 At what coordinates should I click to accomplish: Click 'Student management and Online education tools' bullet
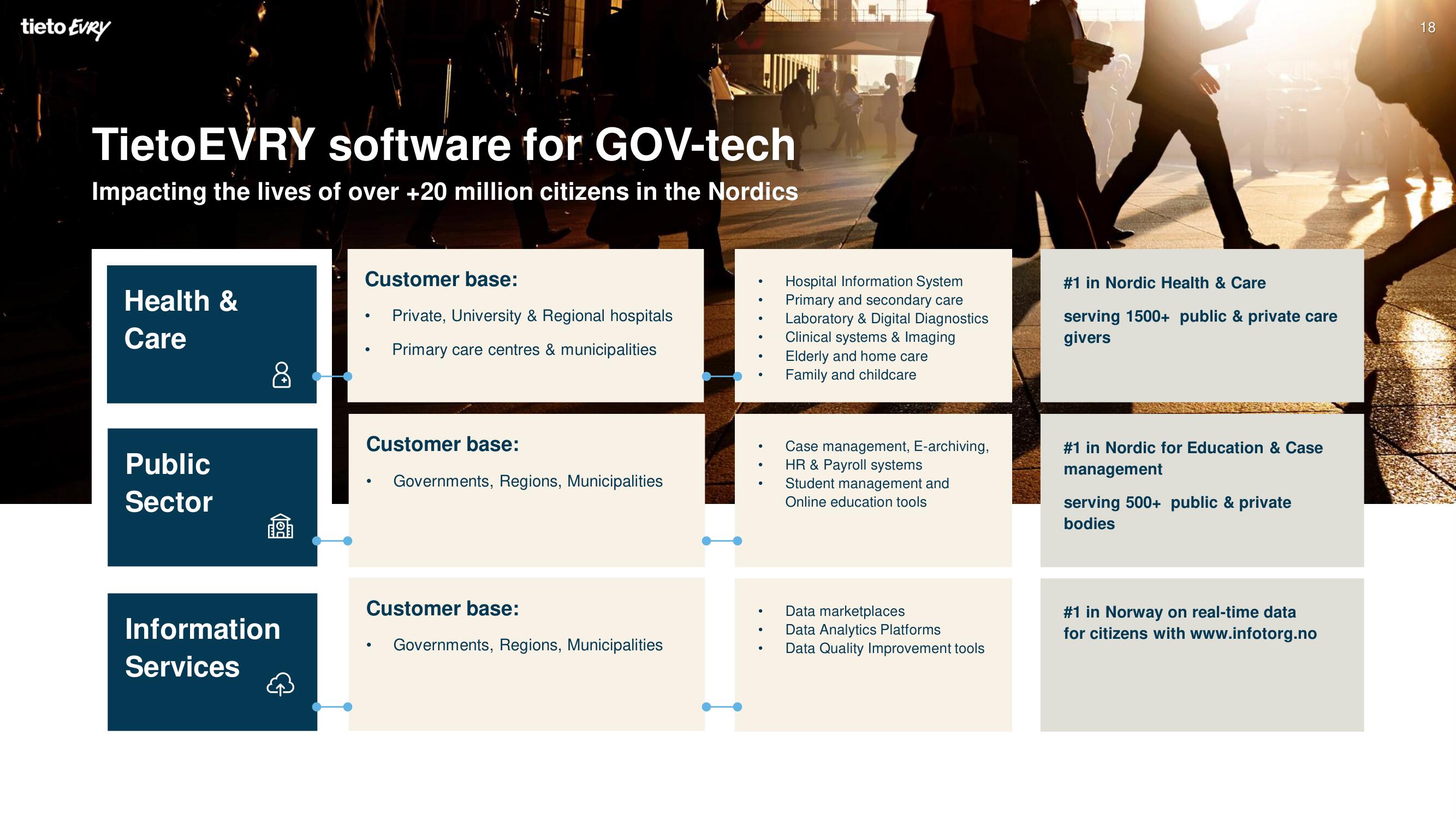pos(866,493)
